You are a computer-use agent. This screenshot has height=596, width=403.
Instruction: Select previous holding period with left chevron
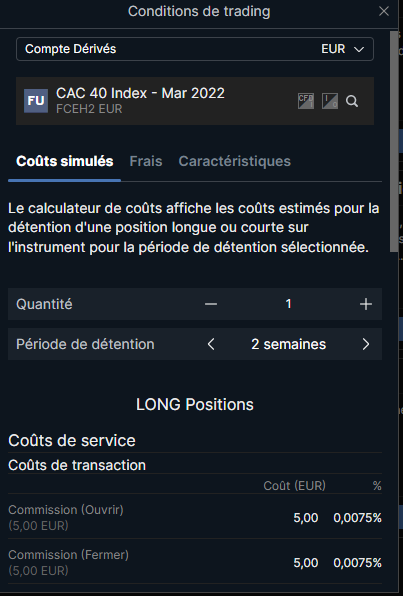[x=211, y=344]
